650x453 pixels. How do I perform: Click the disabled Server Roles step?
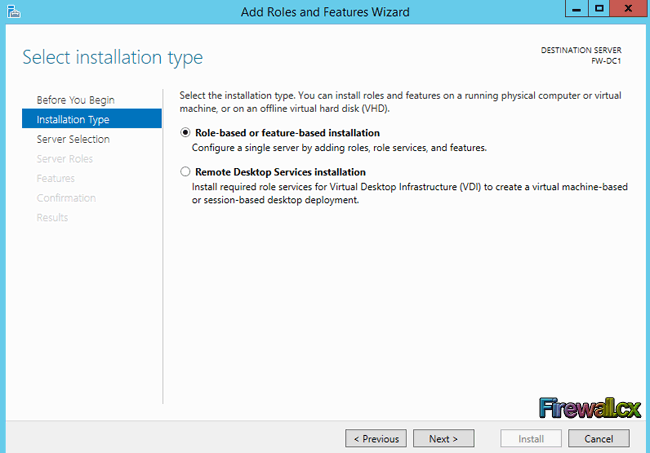pyautogui.click(x=65, y=159)
